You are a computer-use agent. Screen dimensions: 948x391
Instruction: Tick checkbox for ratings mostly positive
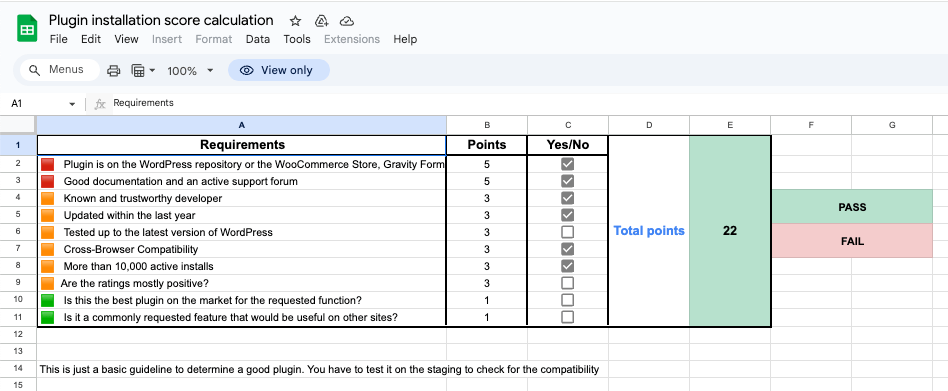[568, 283]
